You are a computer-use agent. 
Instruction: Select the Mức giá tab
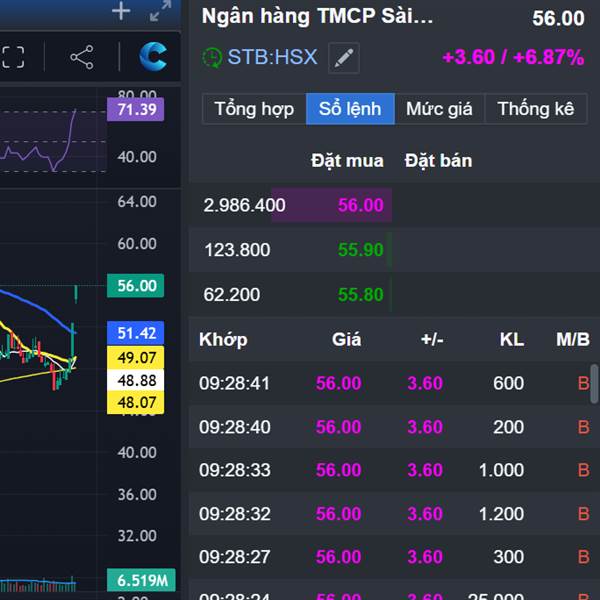(x=439, y=109)
